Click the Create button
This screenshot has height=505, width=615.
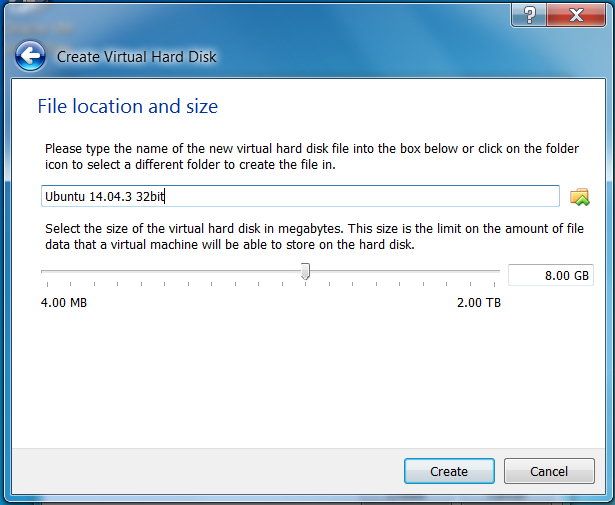(x=449, y=471)
